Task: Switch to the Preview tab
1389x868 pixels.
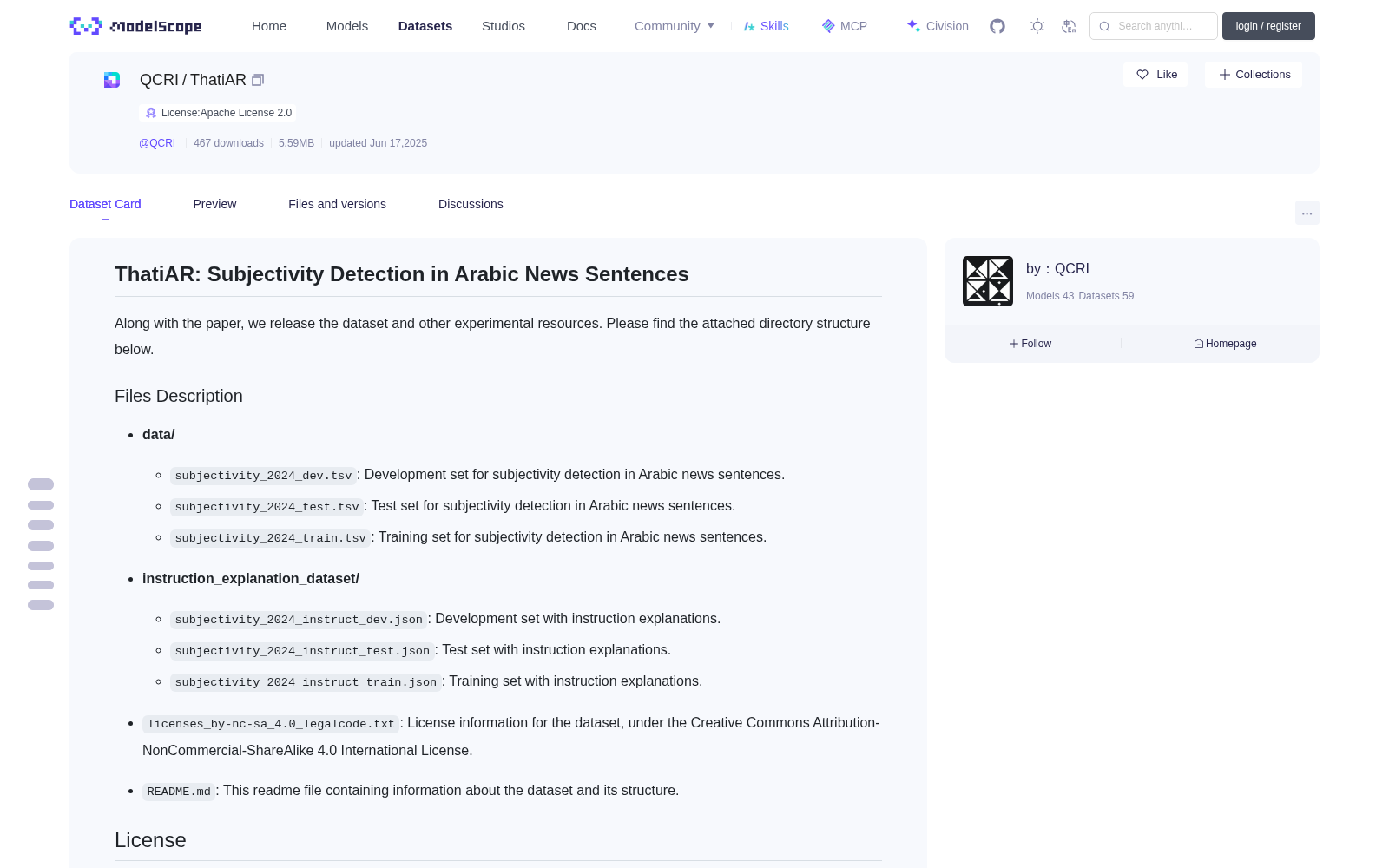Action: click(214, 204)
